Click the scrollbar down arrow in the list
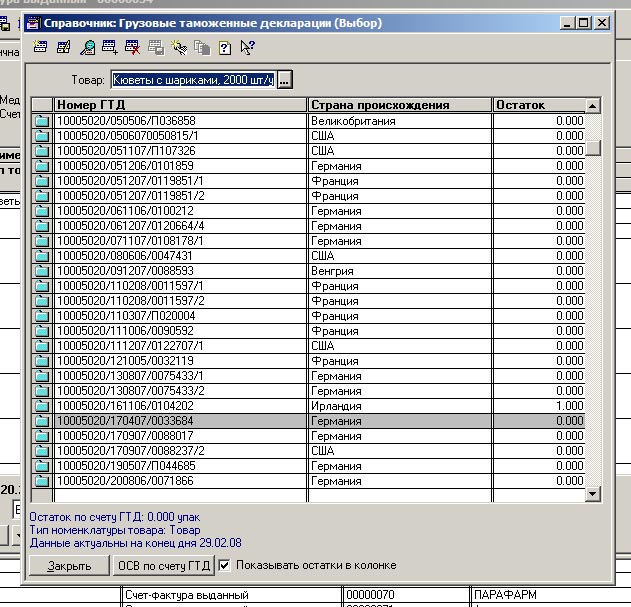The width and height of the screenshot is (631, 607). (x=592, y=493)
